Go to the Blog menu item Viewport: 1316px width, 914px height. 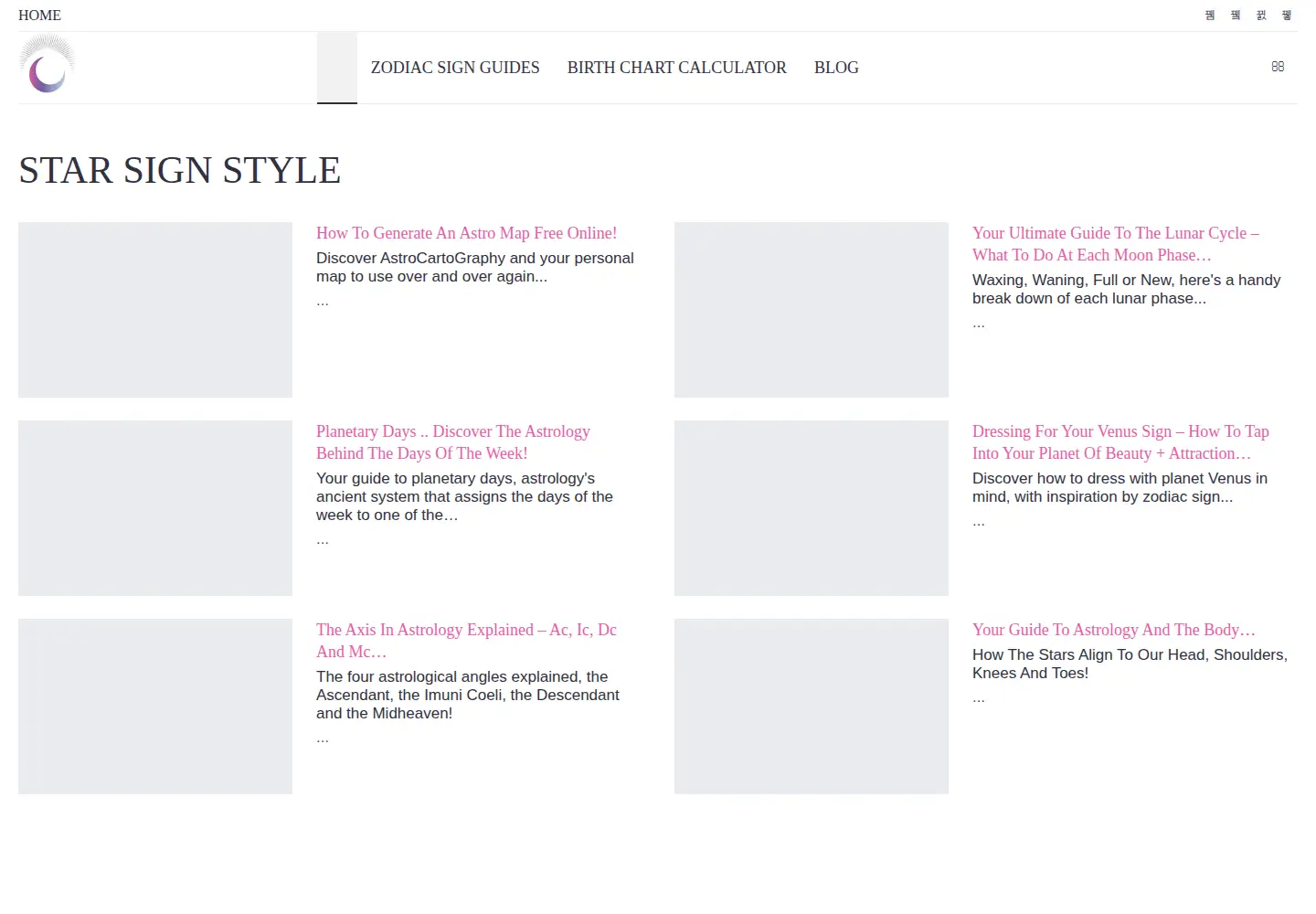(836, 68)
